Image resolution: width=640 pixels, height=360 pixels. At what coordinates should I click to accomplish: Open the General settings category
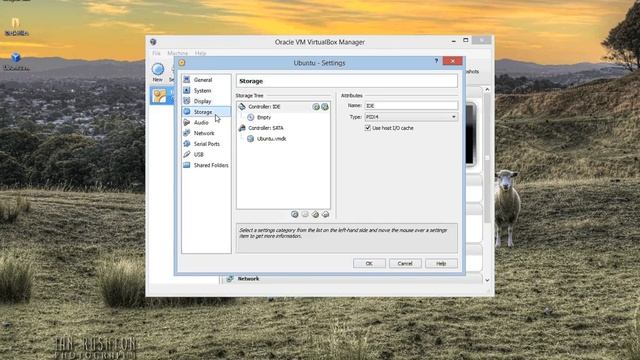click(206, 80)
